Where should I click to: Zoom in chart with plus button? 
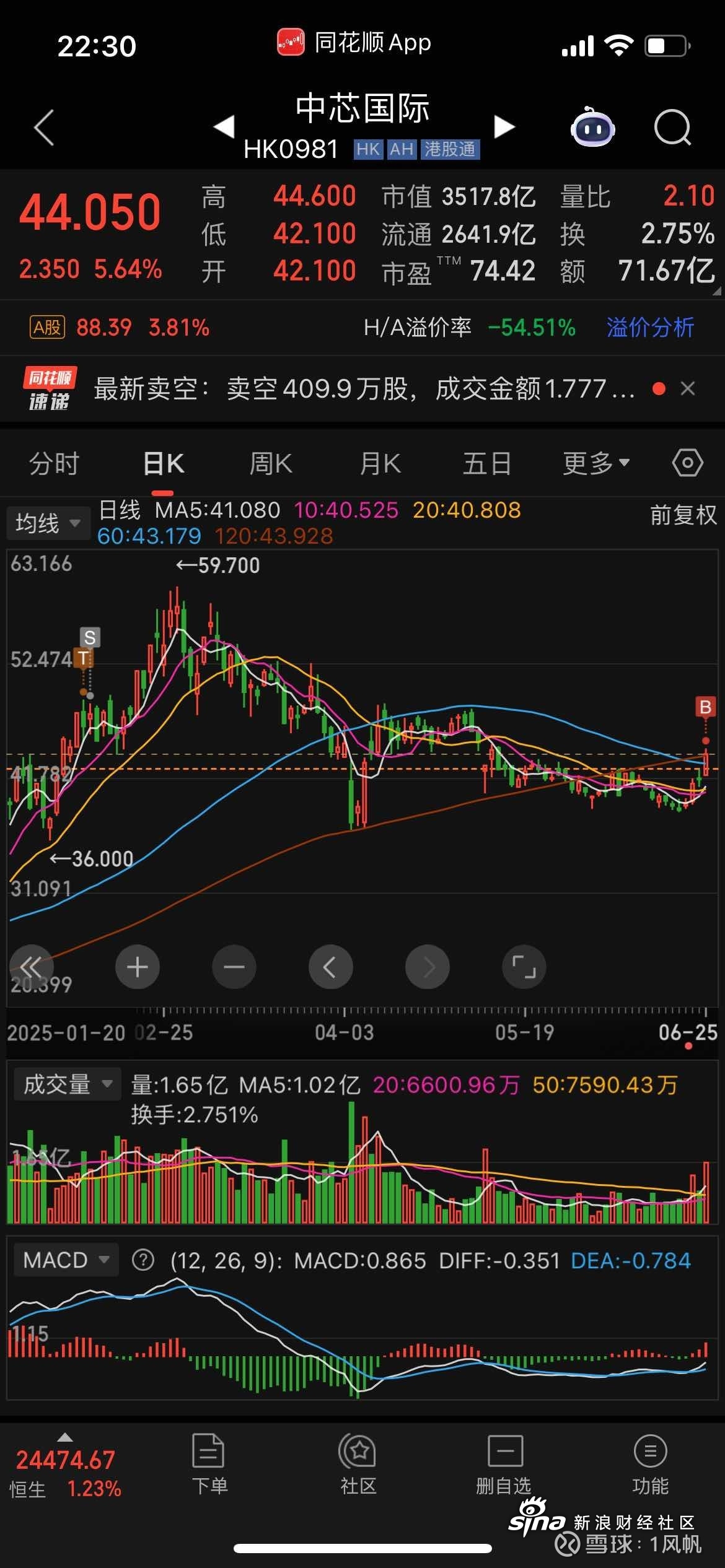tap(137, 967)
